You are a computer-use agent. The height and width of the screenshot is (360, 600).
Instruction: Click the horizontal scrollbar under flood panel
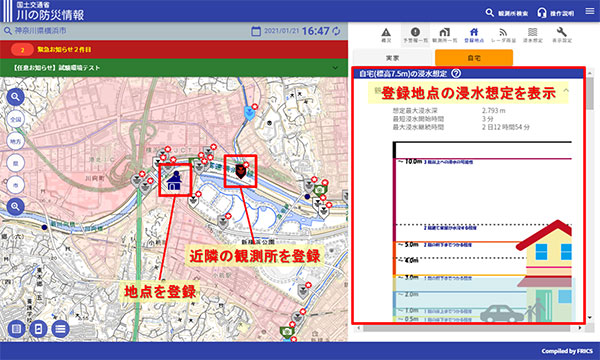click(x=469, y=328)
